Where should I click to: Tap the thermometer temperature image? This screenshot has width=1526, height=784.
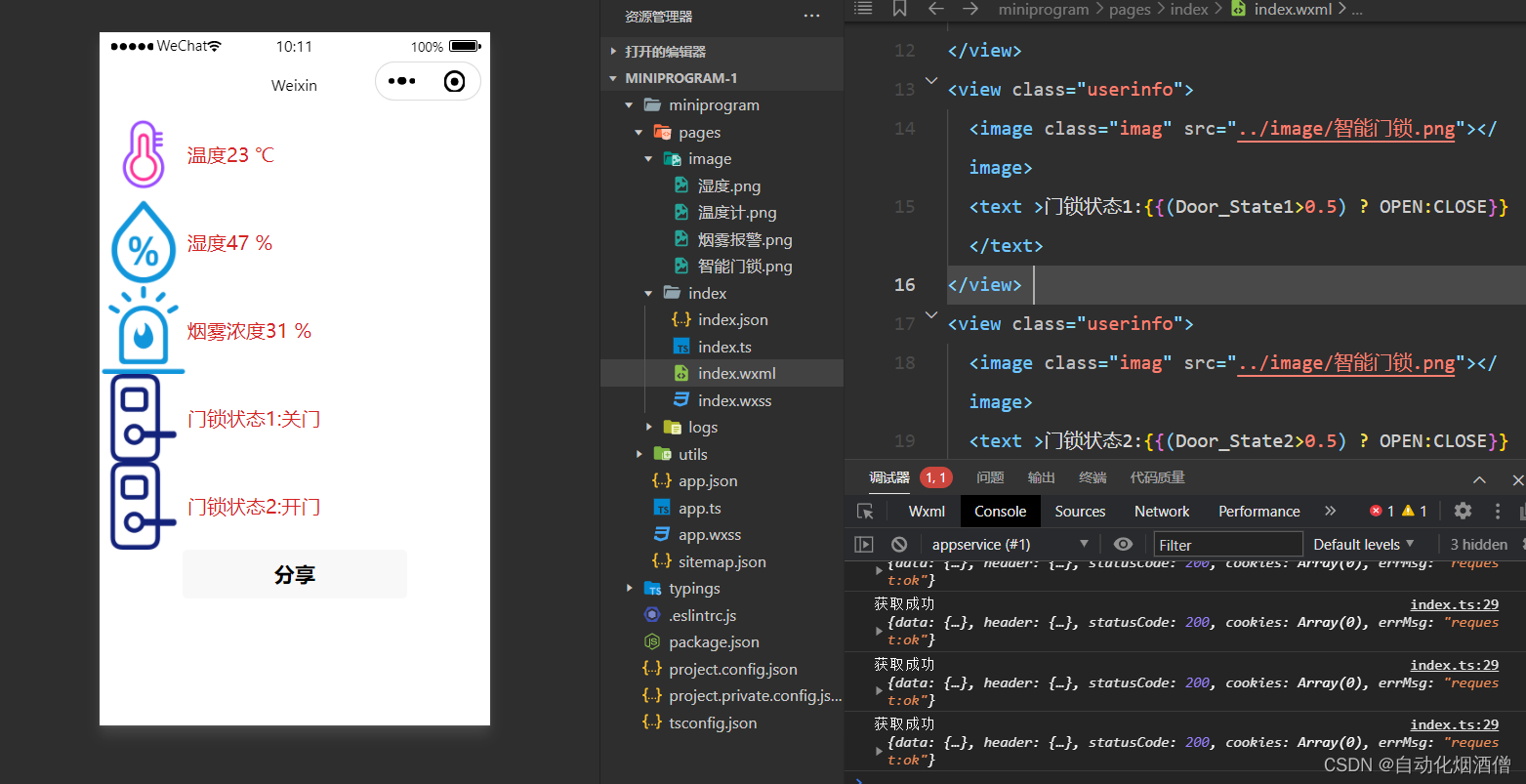144,154
